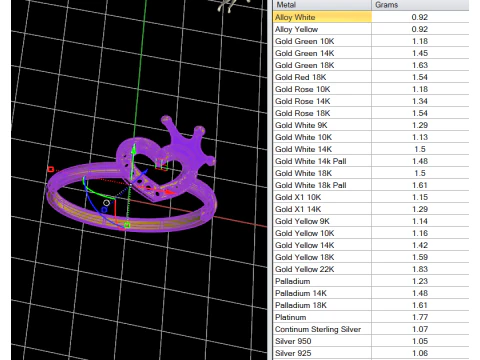Select Gold Rose 14K metal
Screen dimensions: 480x360
pos(322,101)
